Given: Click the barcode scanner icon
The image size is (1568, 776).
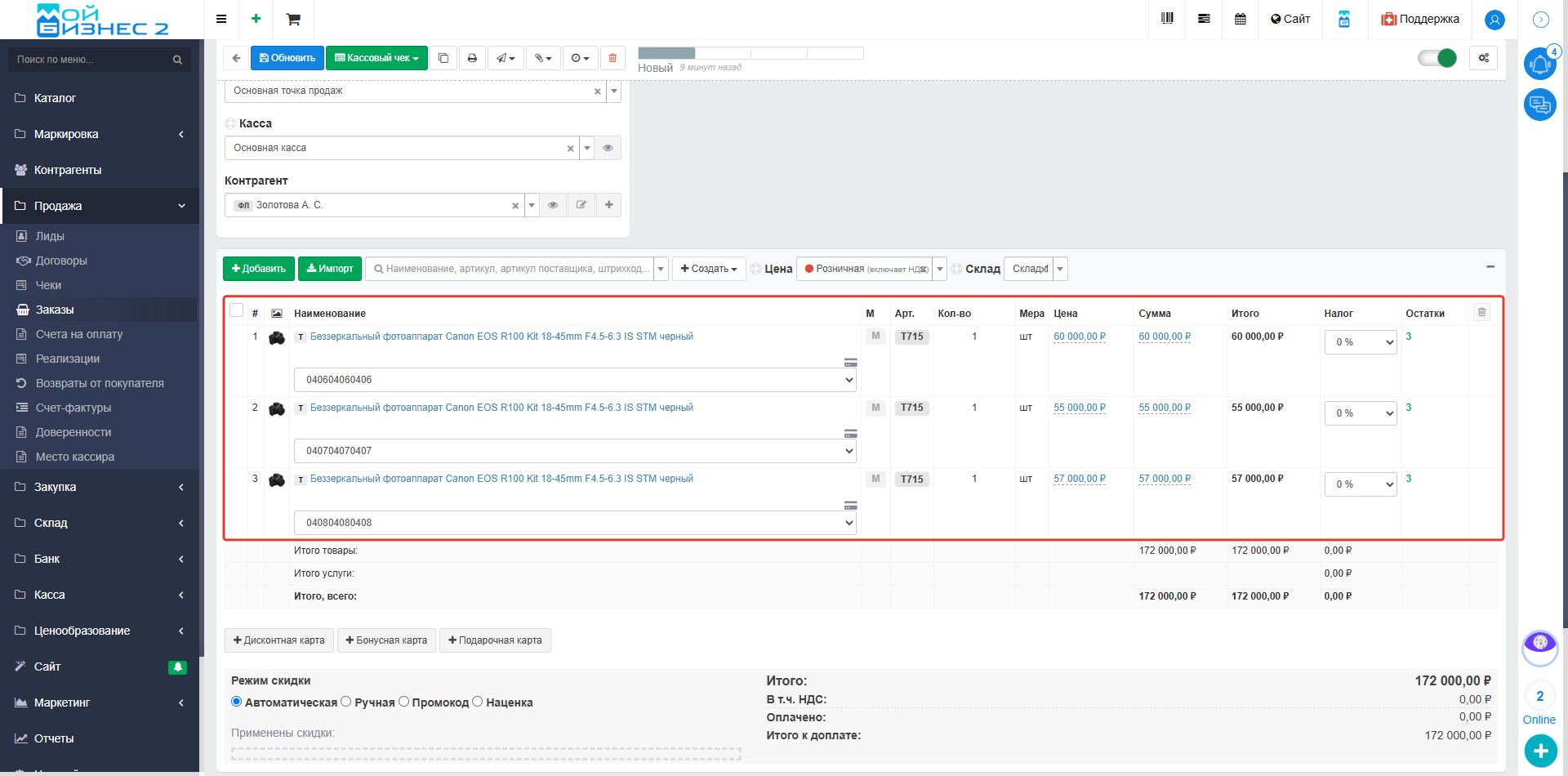Looking at the screenshot, I should pyautogui.click(x=1167, y=18).
